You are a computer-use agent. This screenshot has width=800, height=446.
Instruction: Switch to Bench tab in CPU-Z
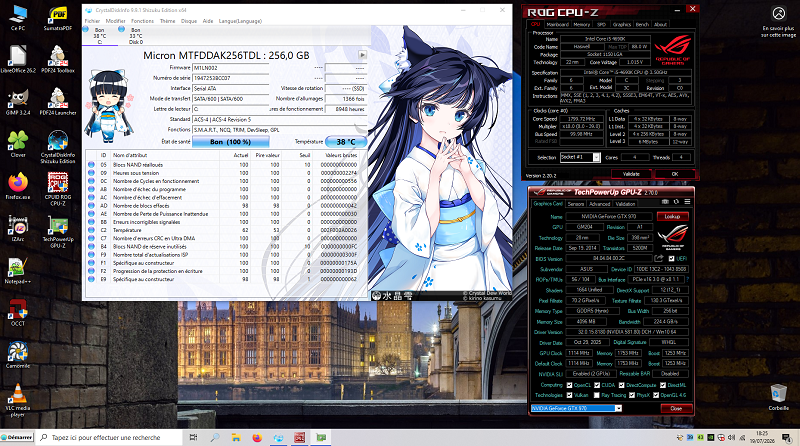coord(642,24)
